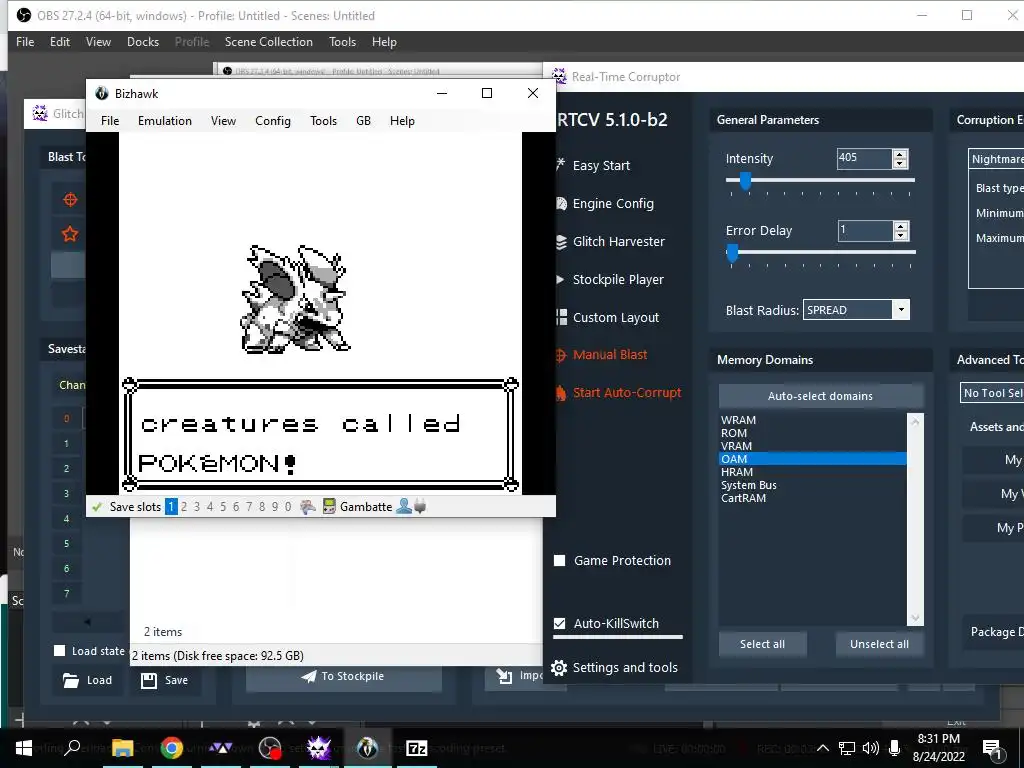Screen dimensions: 1024x768
Task: Open the No Tool Selected dropdown
Action: click(993, 393)
